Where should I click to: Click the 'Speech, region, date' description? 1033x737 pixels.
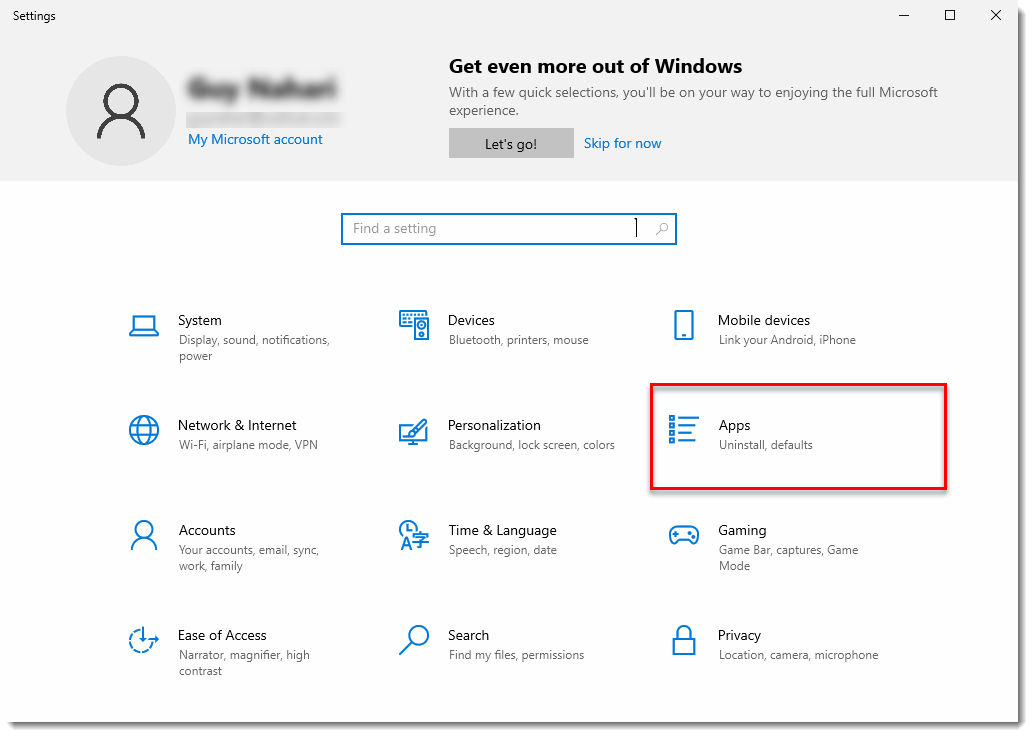point(503,550)
